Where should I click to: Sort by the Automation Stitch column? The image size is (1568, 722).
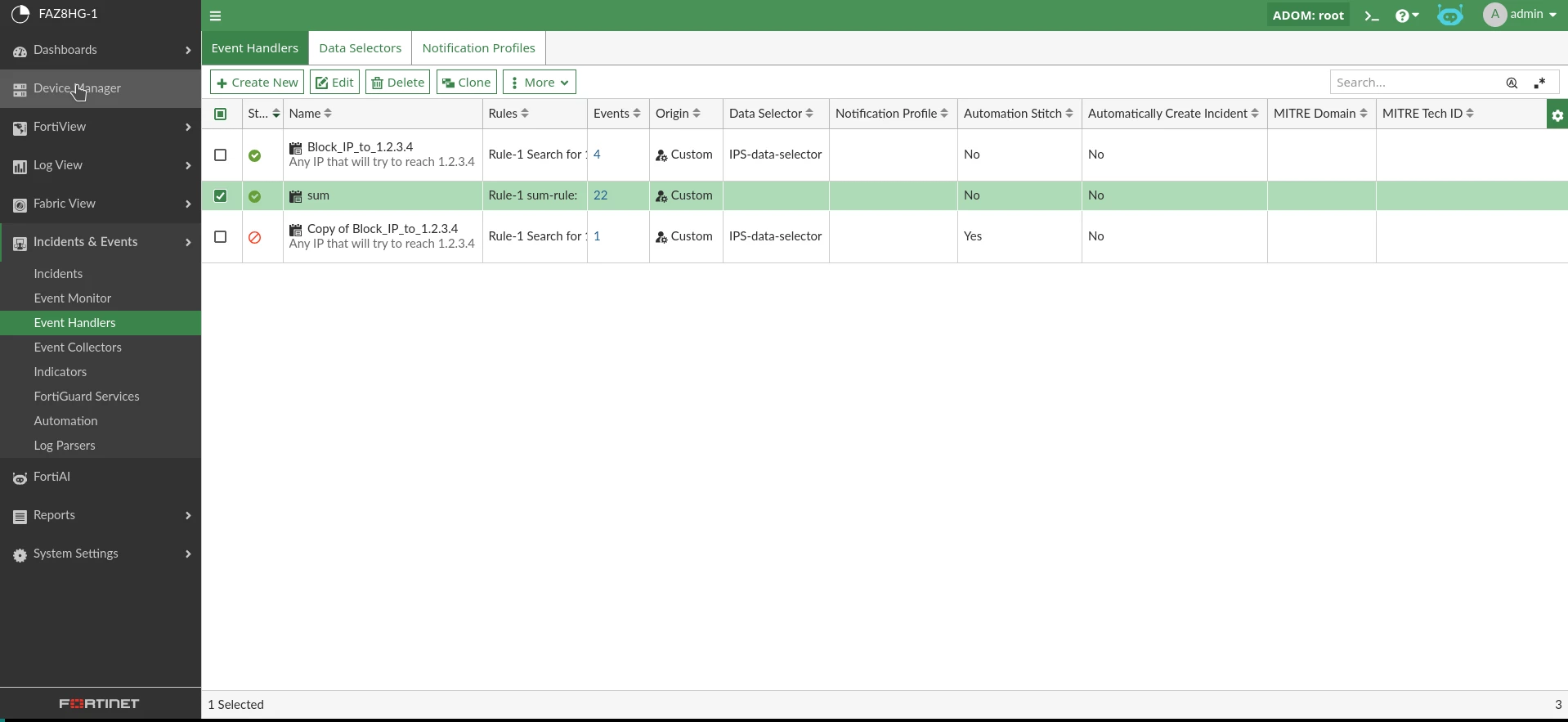[1019, 114]
